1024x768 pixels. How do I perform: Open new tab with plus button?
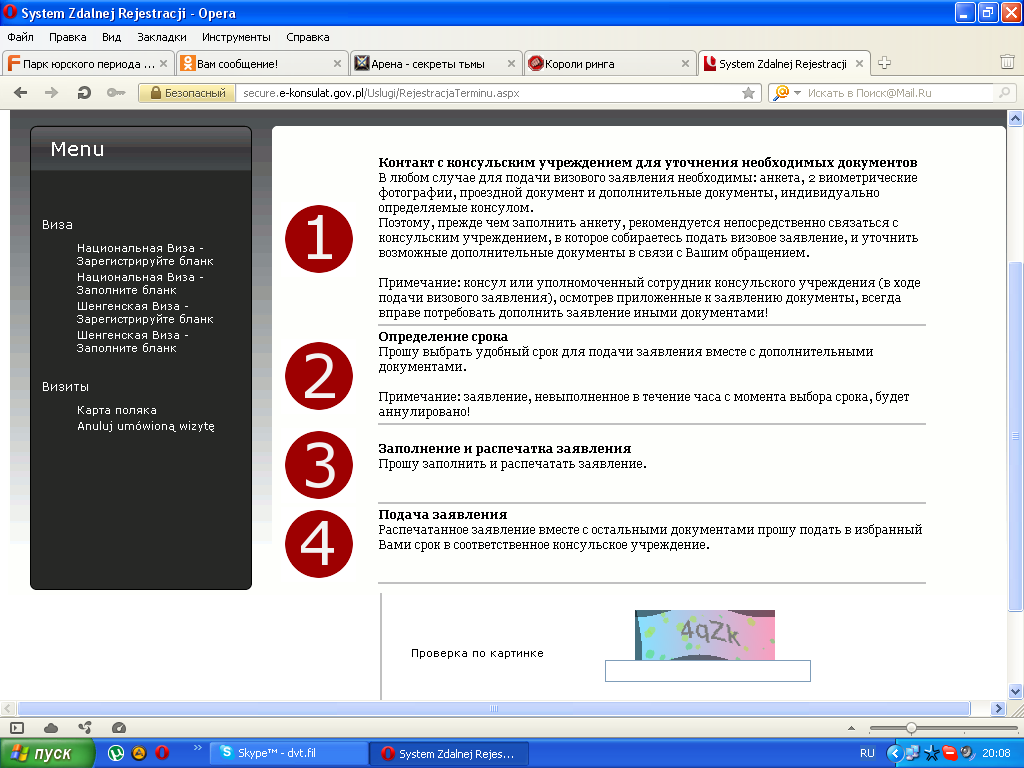tap(884, 63)
